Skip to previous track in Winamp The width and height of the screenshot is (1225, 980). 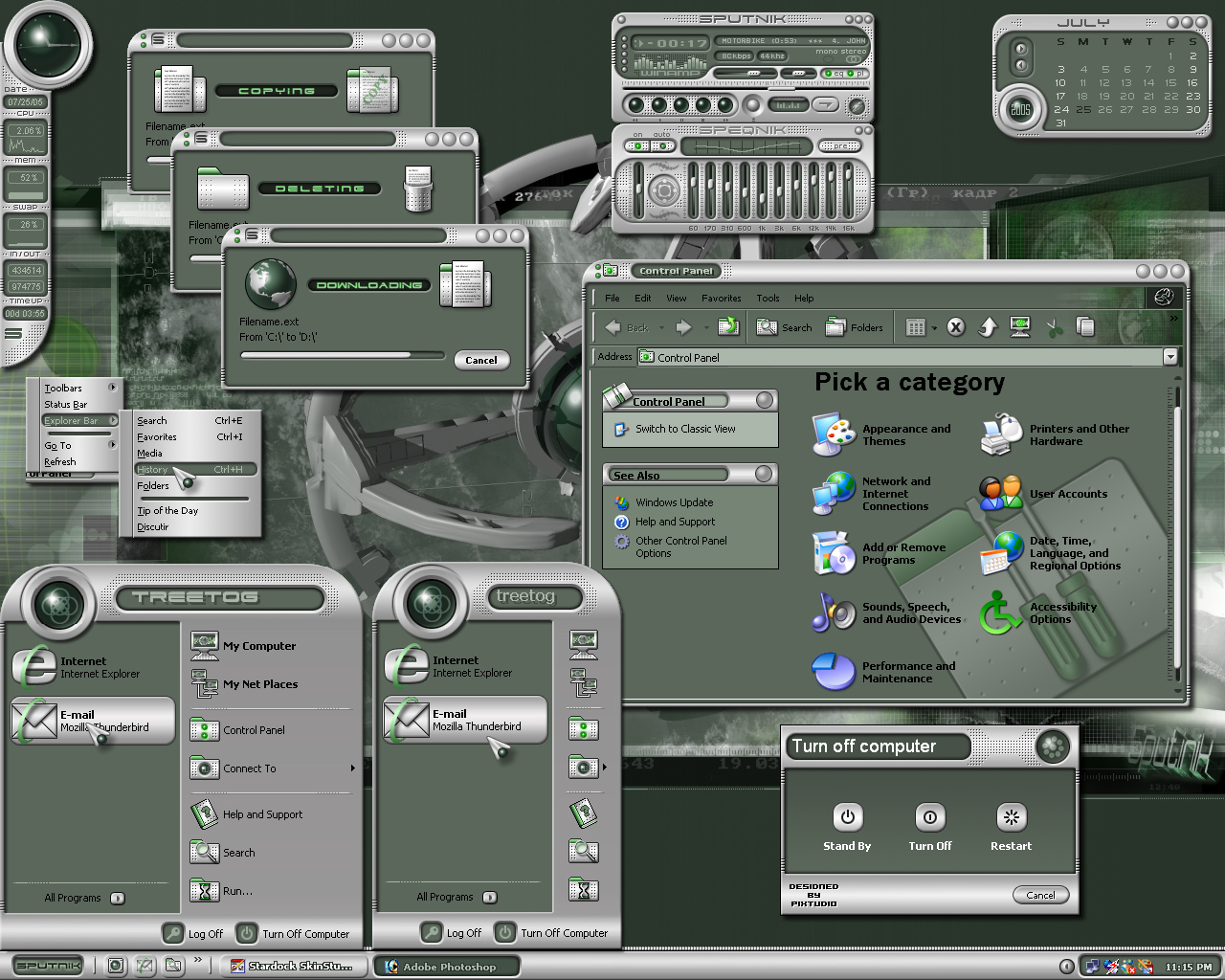click(636, 105)
